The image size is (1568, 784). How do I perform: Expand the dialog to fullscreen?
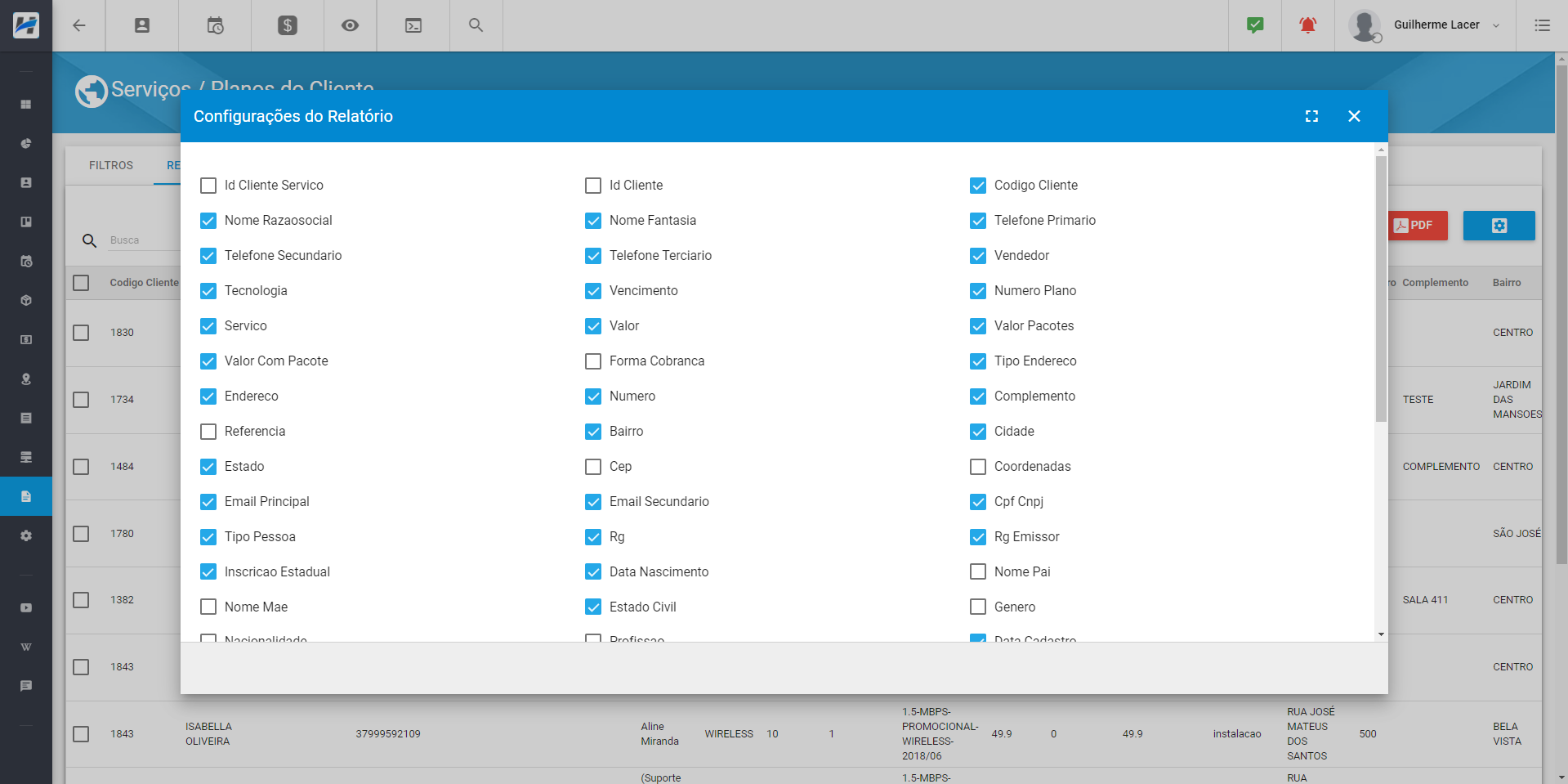click(x=1311, y=116)
